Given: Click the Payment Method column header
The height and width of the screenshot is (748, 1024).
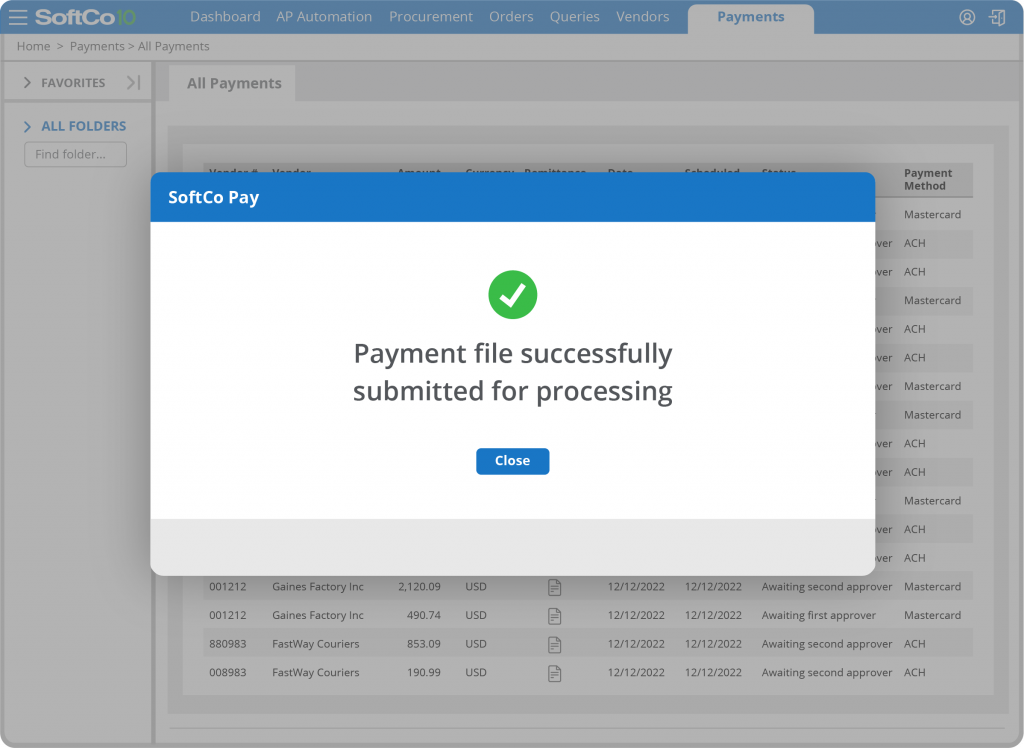Looking at the screenshot, I should point(927,179).
